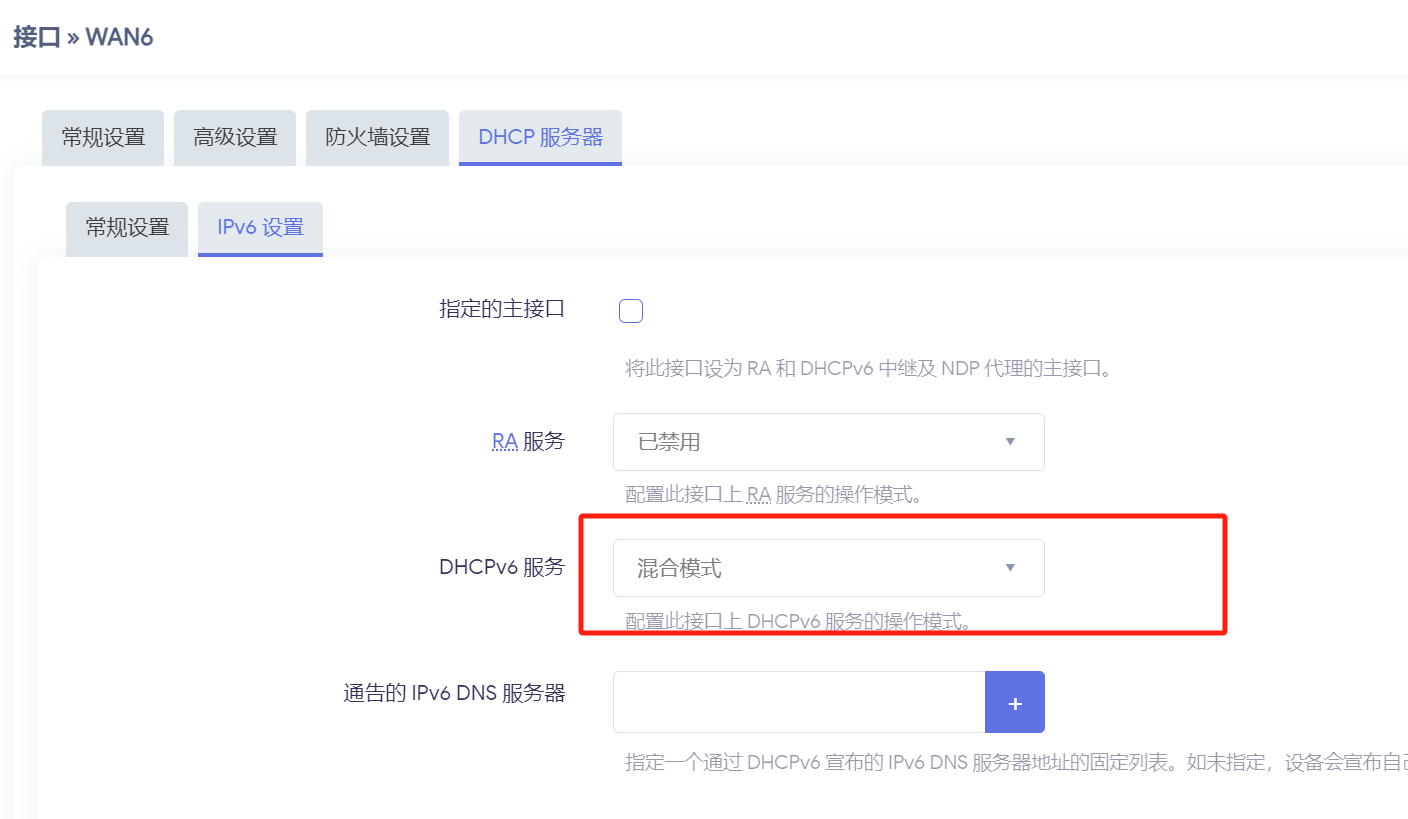Click the DHCPv6 服务 field label
This screenshot has width=1408, height=819.
502,567
